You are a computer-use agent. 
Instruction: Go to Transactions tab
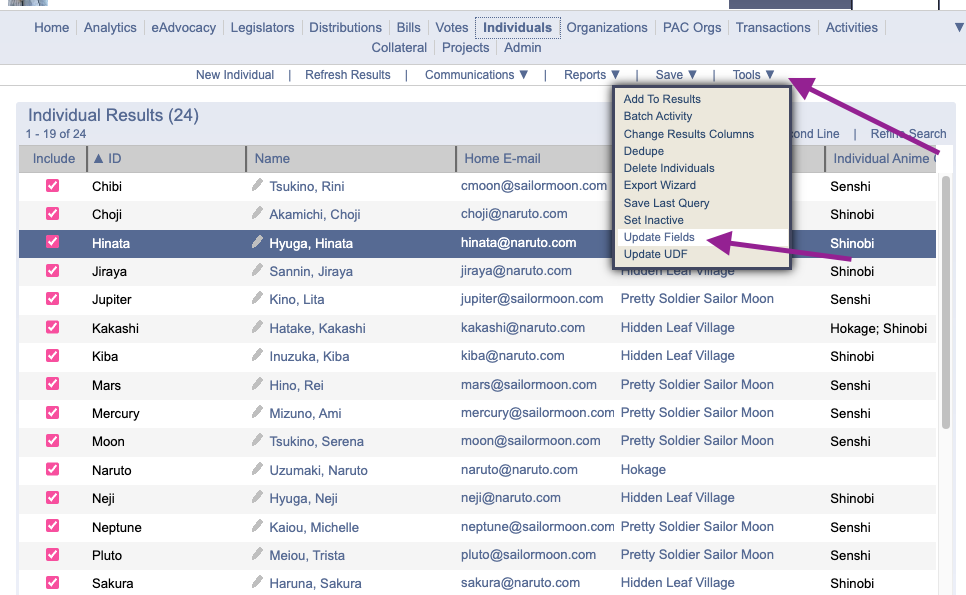(773, 28)
